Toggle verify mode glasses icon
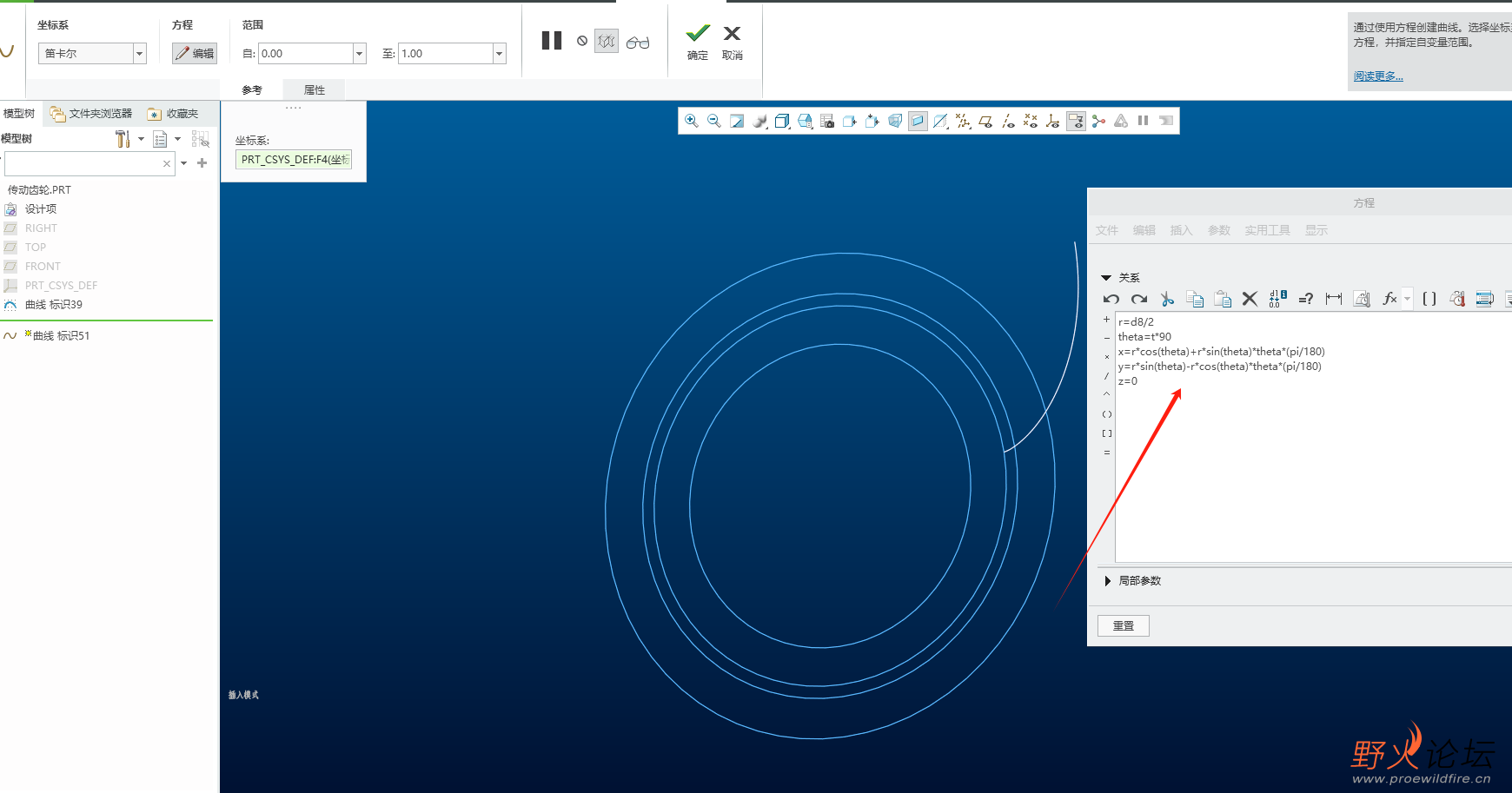 tap(638, 42)
